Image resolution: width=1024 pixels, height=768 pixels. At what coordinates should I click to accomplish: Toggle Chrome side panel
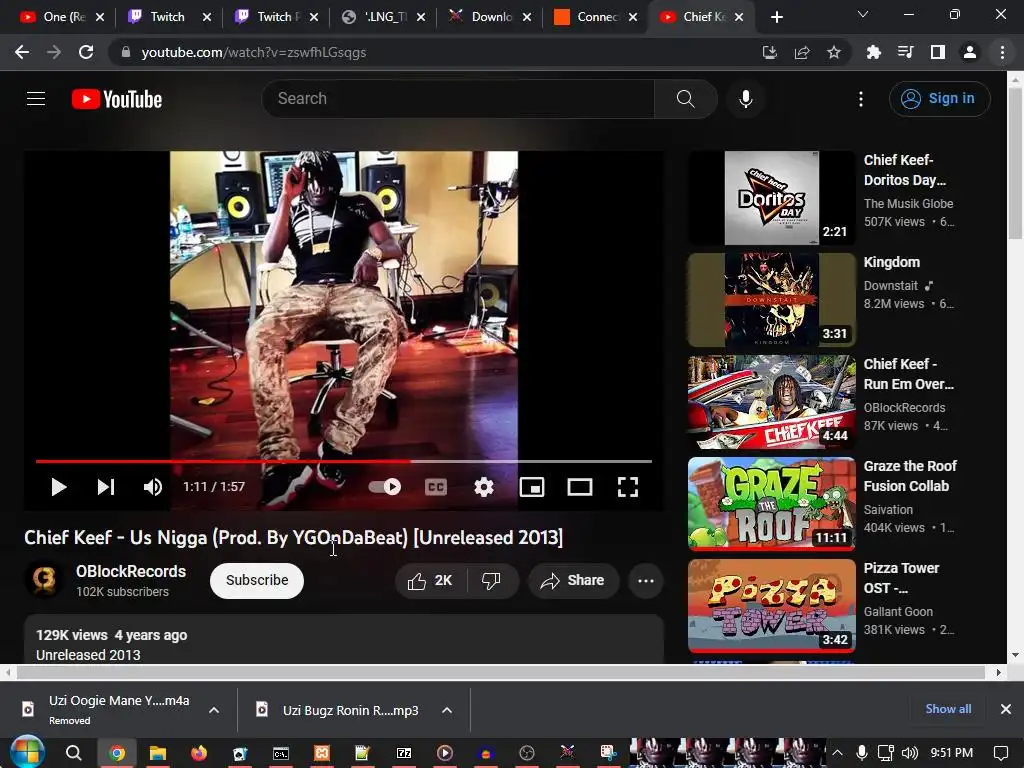[938, 52]
